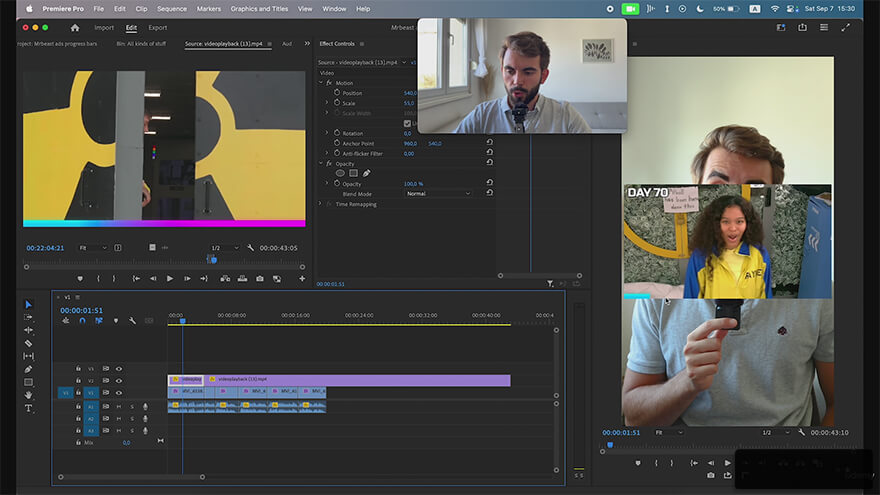Click the Home icon in the header
The image size is (880, 495).
pyautogui.click(x=74, y=28)
